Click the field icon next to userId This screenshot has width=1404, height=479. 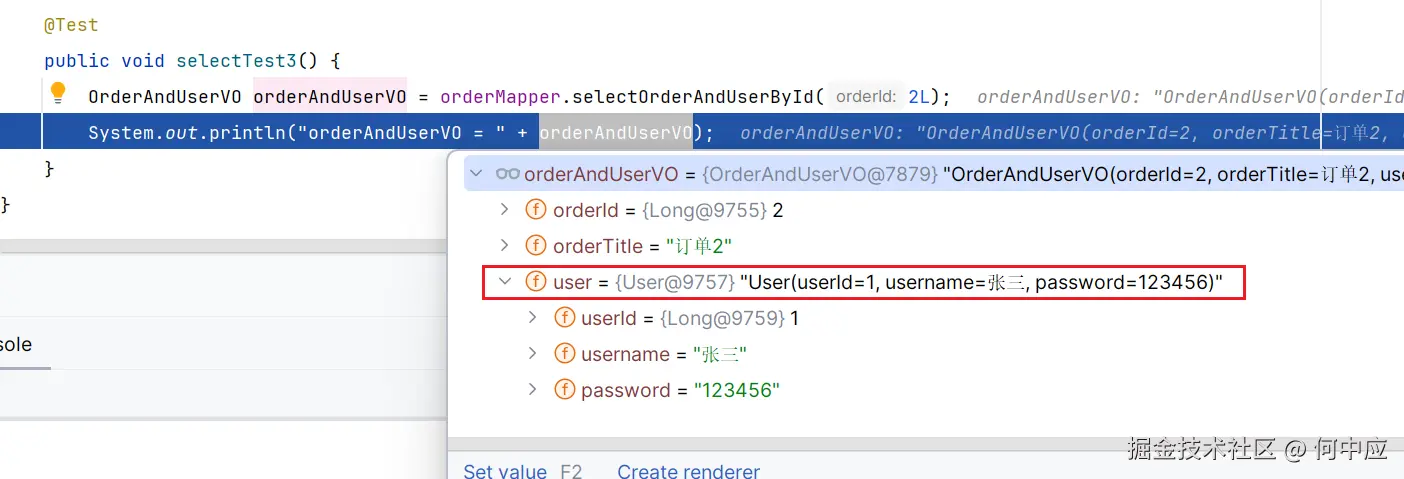[564, 318]
